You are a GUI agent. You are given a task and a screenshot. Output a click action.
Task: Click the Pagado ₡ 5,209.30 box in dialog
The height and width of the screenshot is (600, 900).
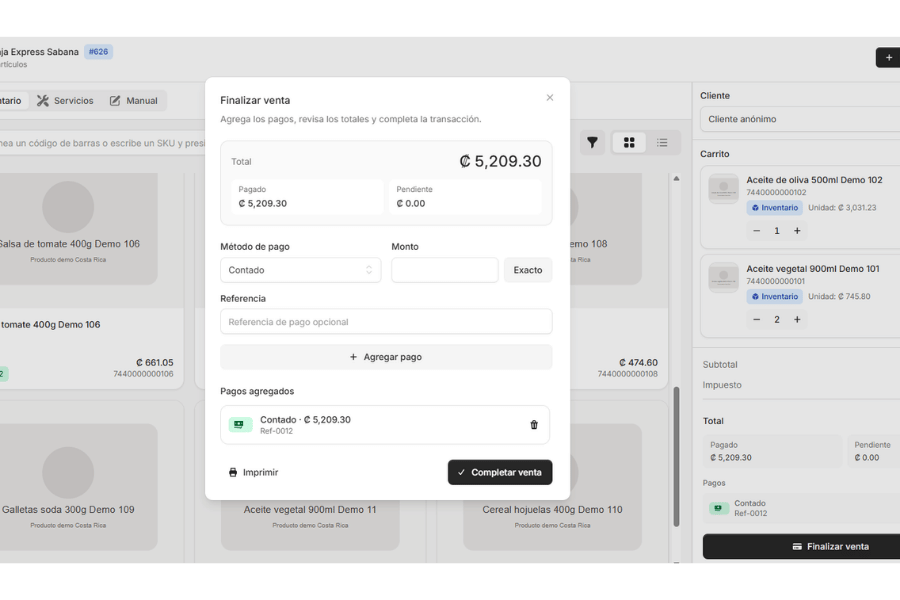[x=307, y=197]
